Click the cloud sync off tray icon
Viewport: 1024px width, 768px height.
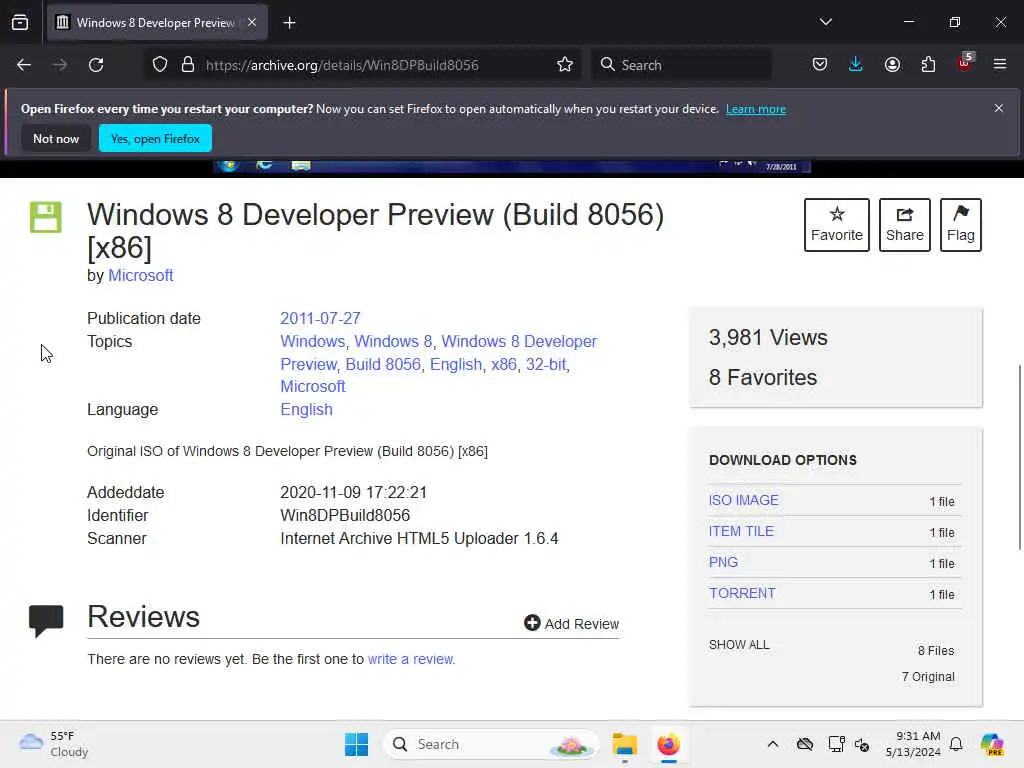coord(805,744)
